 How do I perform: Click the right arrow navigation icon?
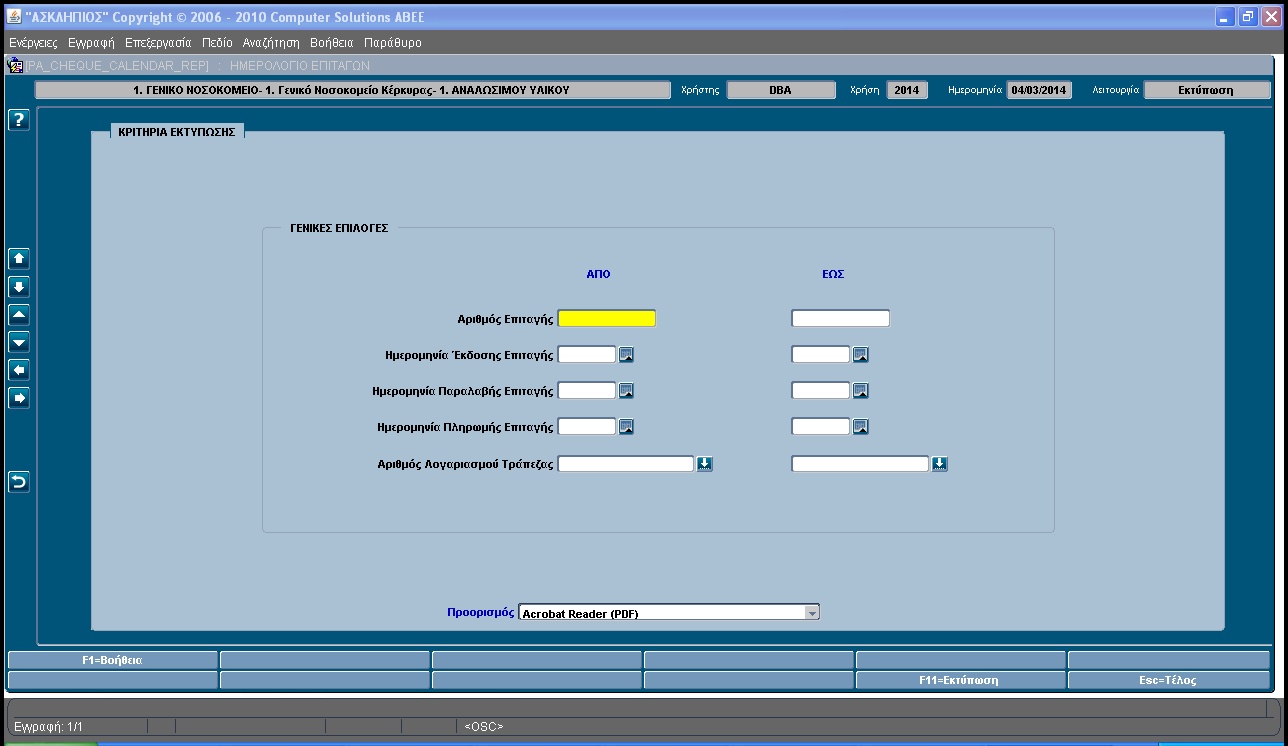[18, 398]
